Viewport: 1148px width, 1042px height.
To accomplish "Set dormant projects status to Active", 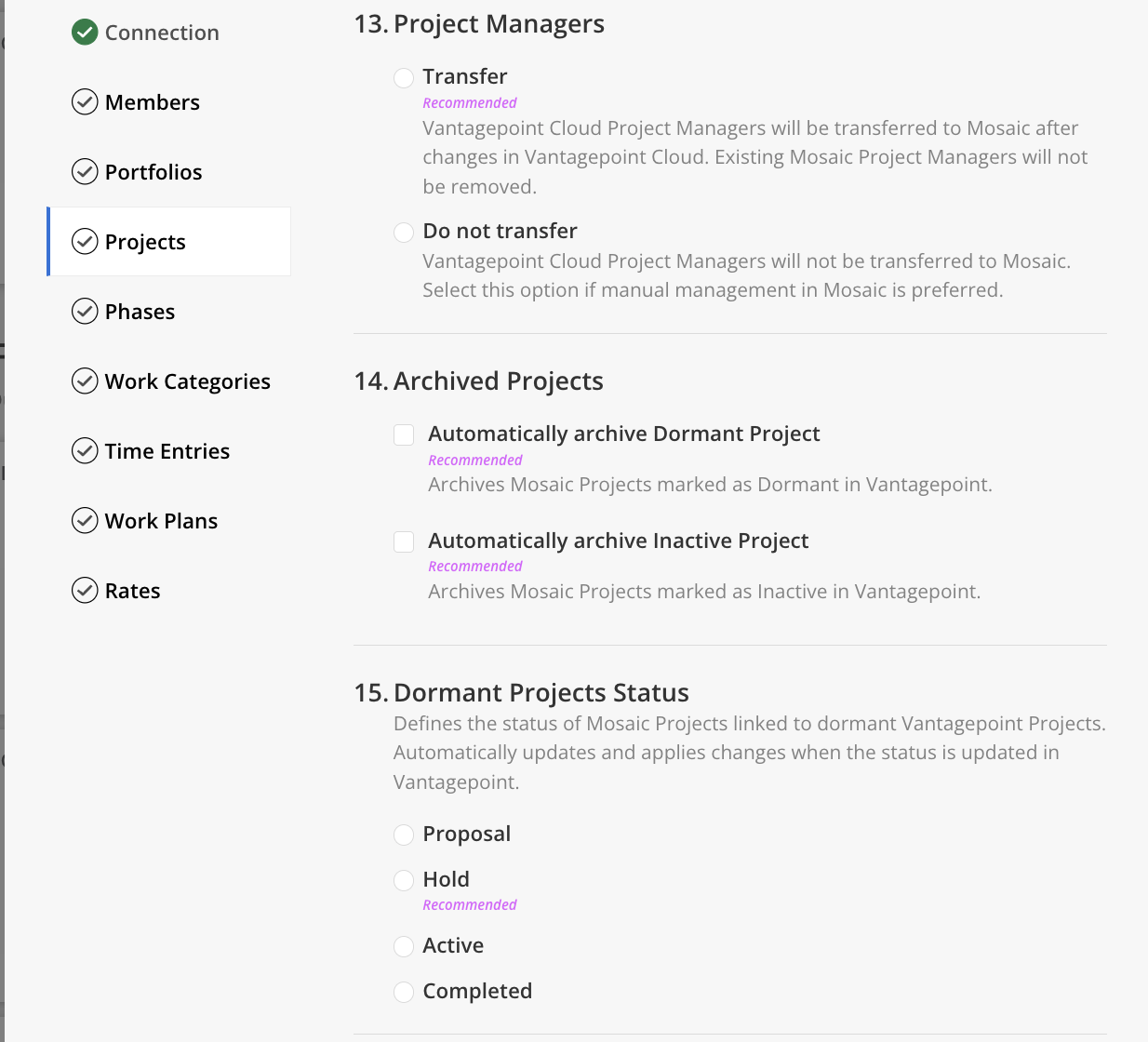I will tap(404, 947).
